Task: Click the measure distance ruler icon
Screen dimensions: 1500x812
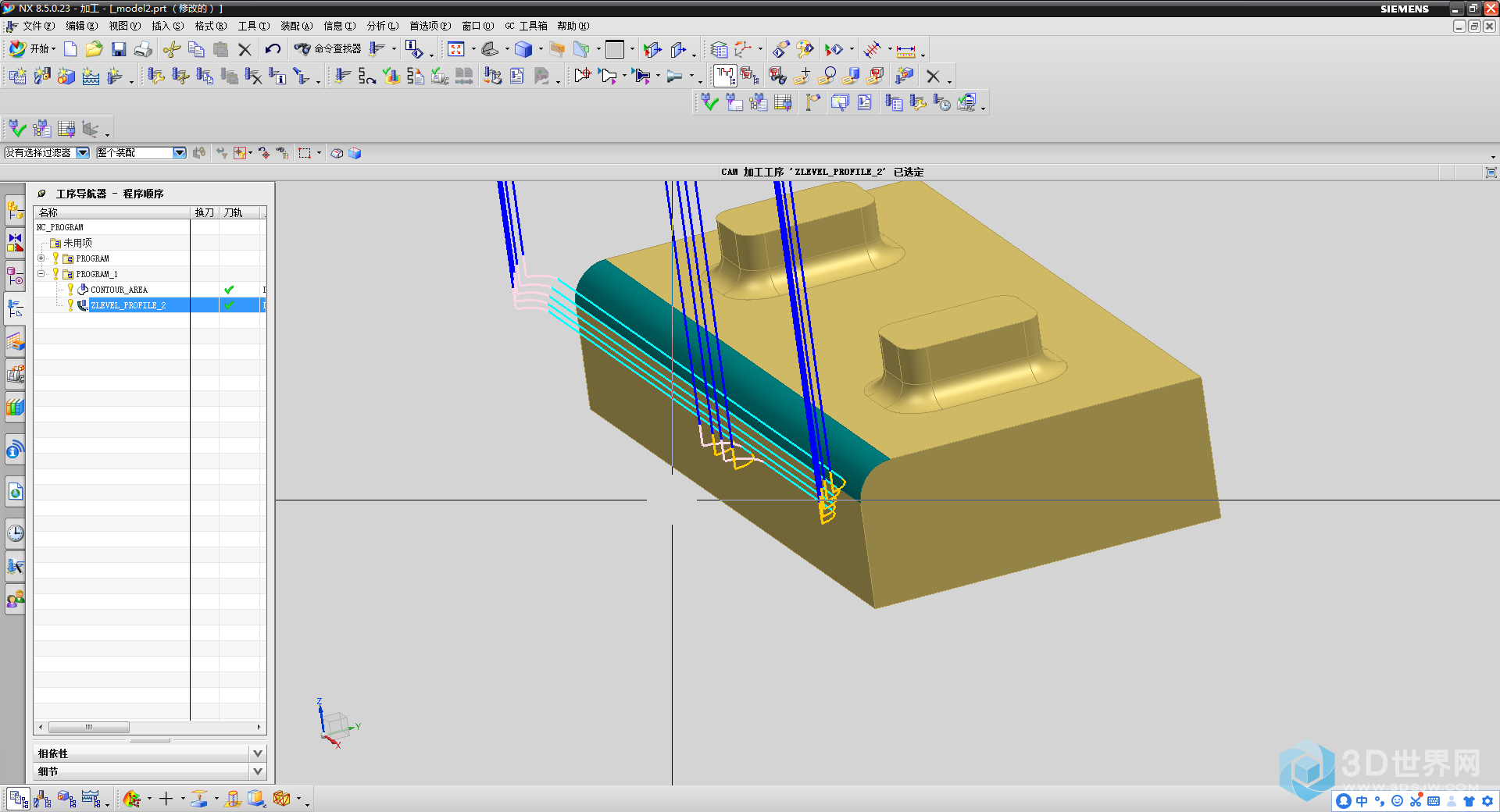Action: (906, 51)
